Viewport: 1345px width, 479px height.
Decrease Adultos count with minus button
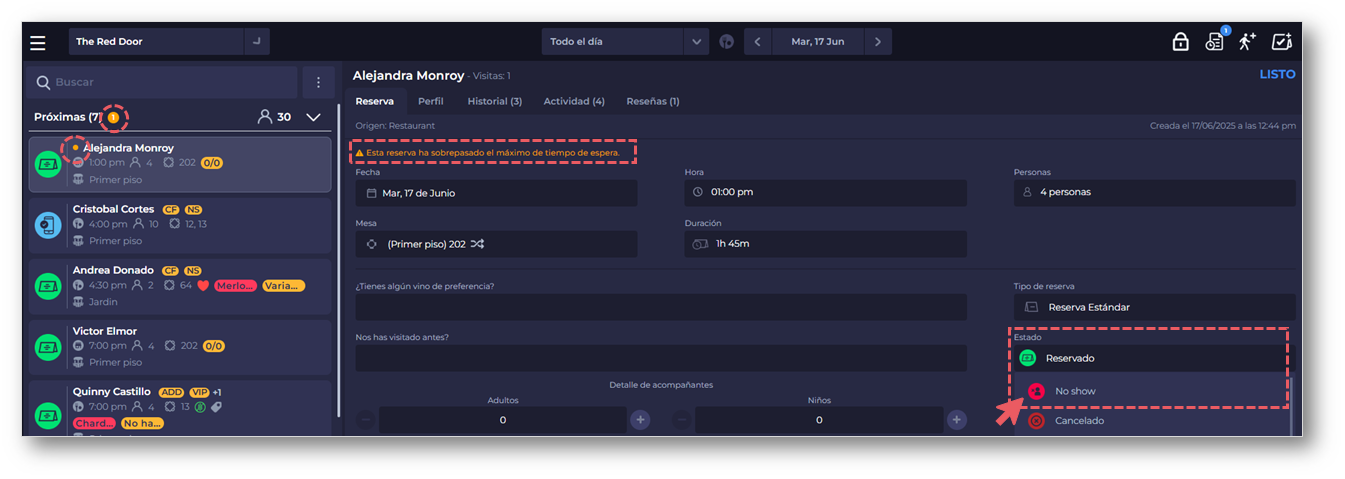(366, 420)
